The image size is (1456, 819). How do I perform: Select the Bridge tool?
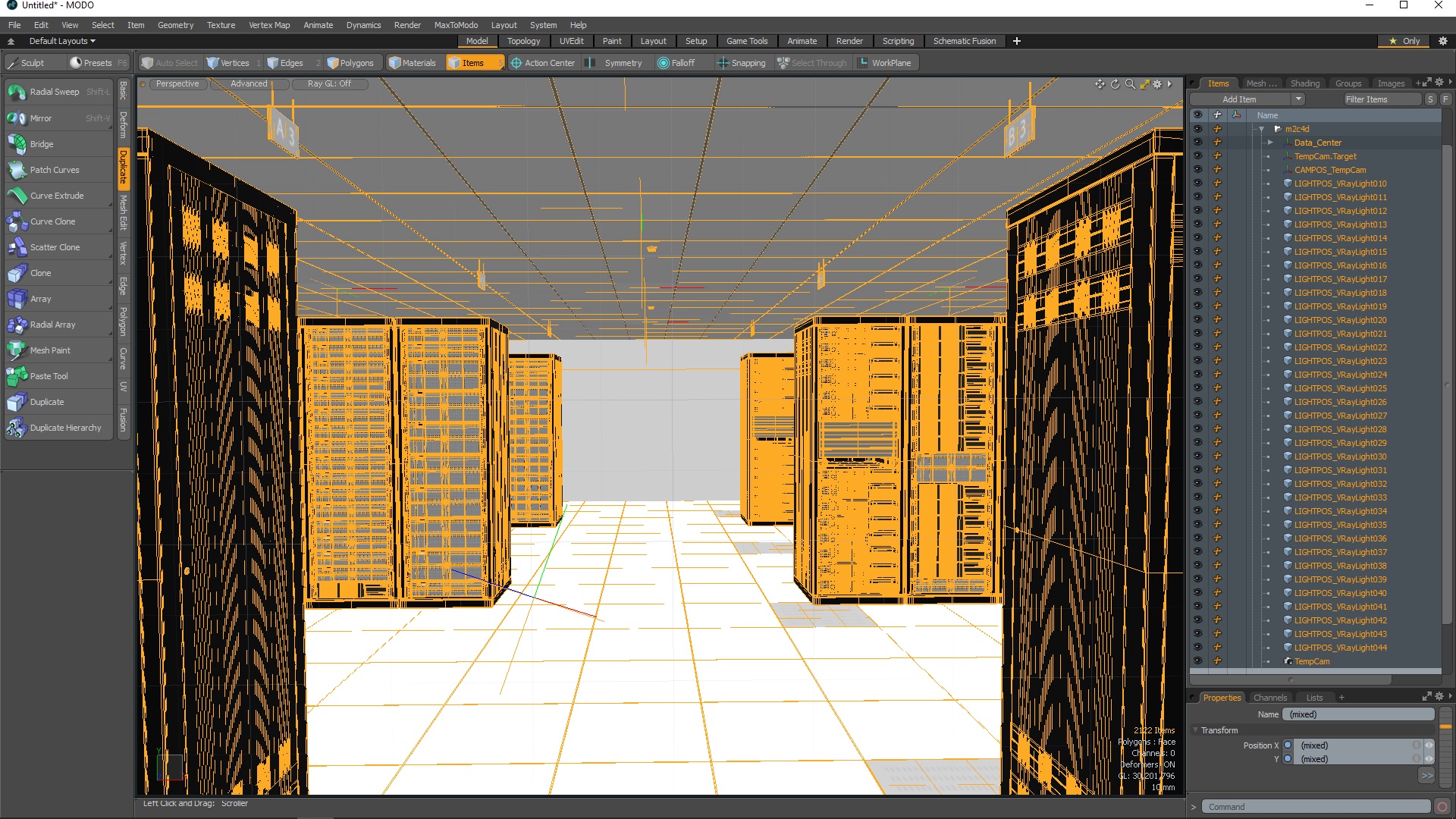point(40,143)
